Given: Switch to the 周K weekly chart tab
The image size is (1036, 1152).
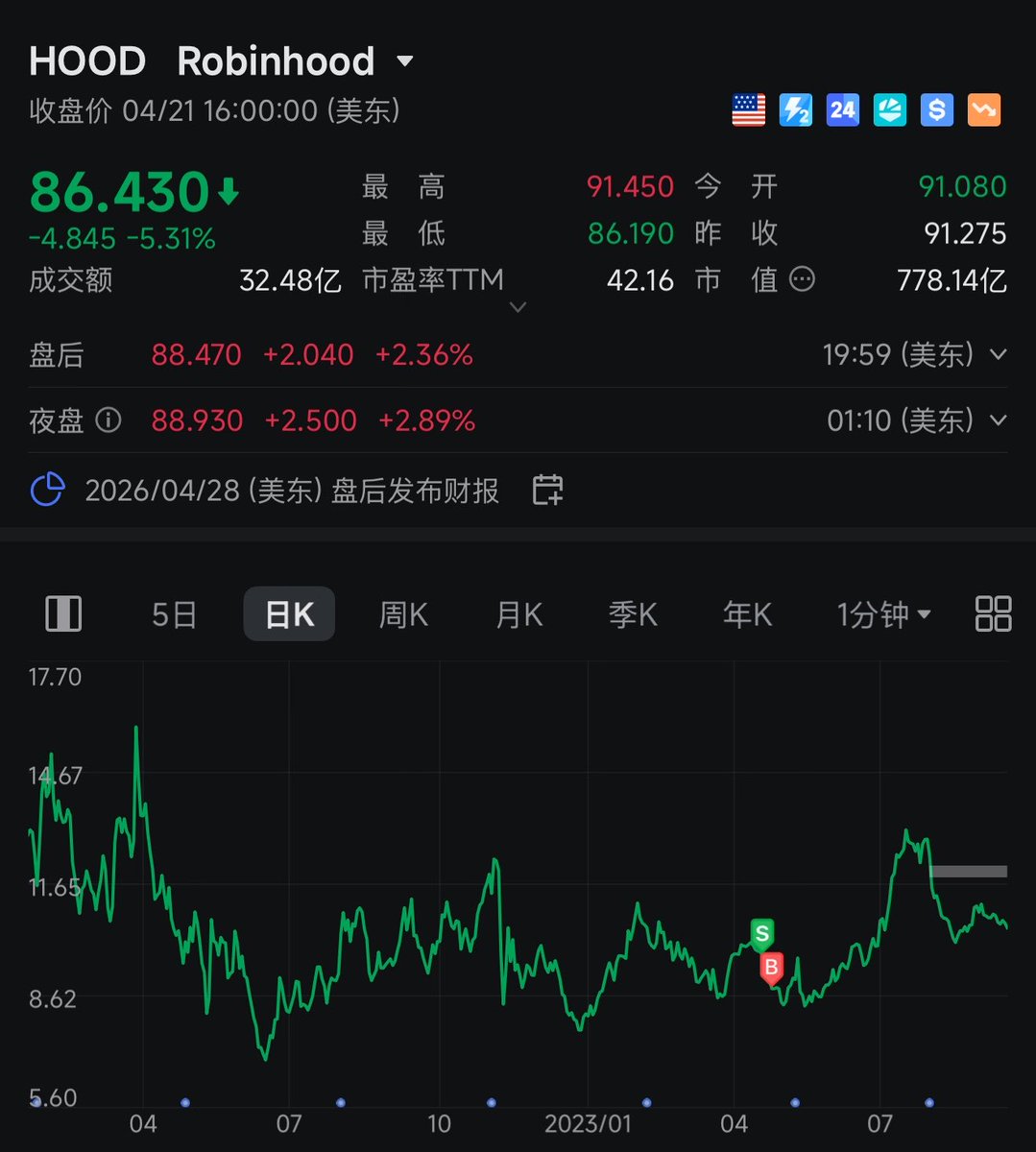Looking at the screenshot, I should click(403, 614).
